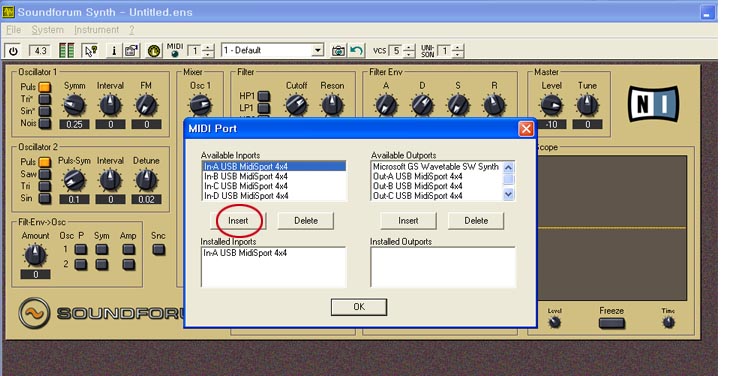Click the Oscillator 1 Symm knob
The image size is (729, 376).
(x=74, y=105)
